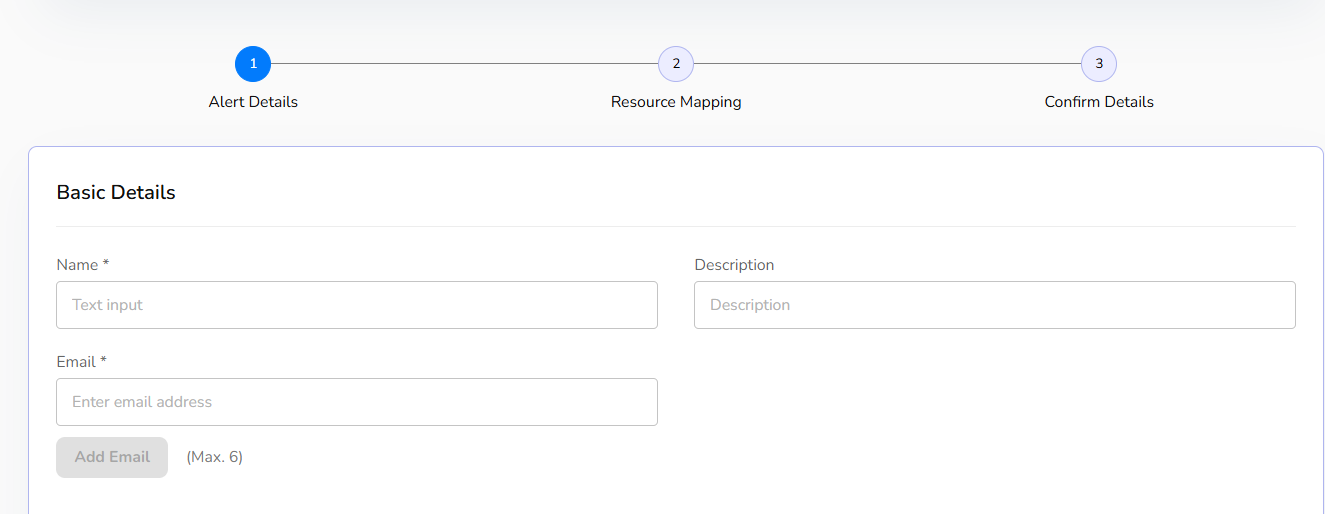Click the Description field label

pyautogui.click(x=734, y=265)
